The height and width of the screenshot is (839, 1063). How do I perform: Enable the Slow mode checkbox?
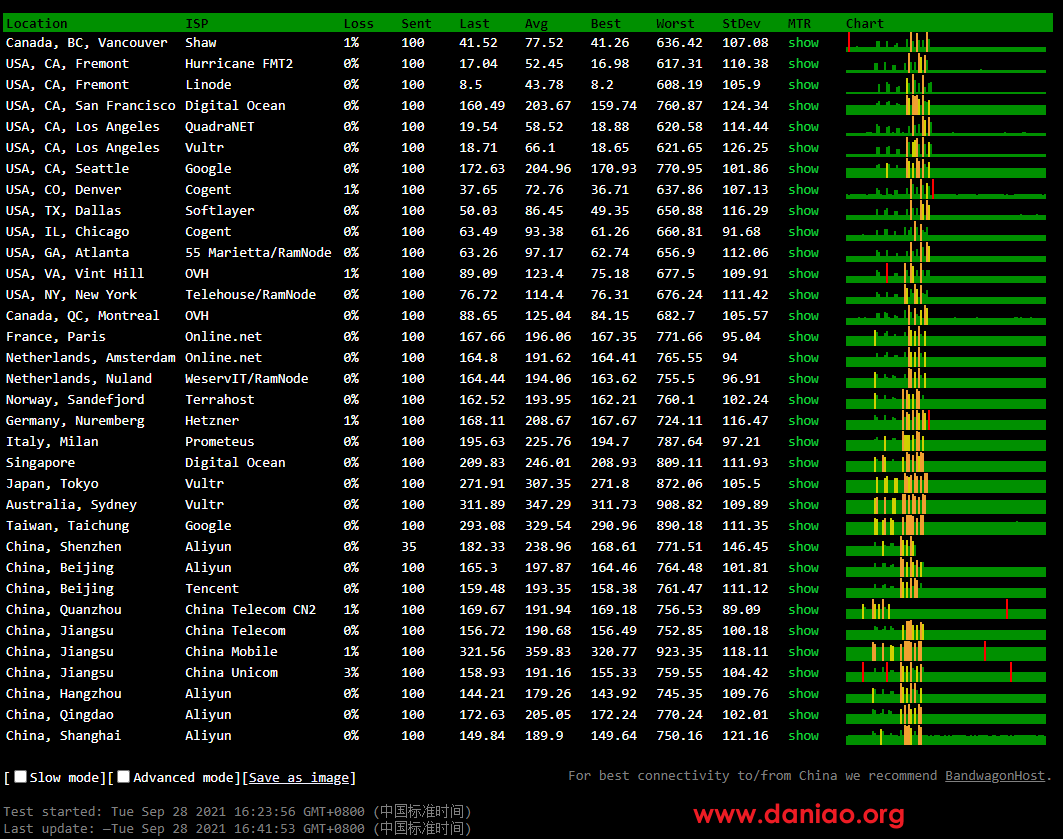21,777
